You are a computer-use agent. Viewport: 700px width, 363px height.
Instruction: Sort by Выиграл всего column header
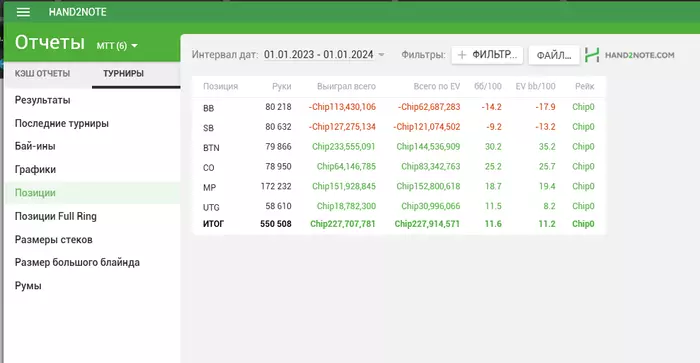click(x=346, y=86)
